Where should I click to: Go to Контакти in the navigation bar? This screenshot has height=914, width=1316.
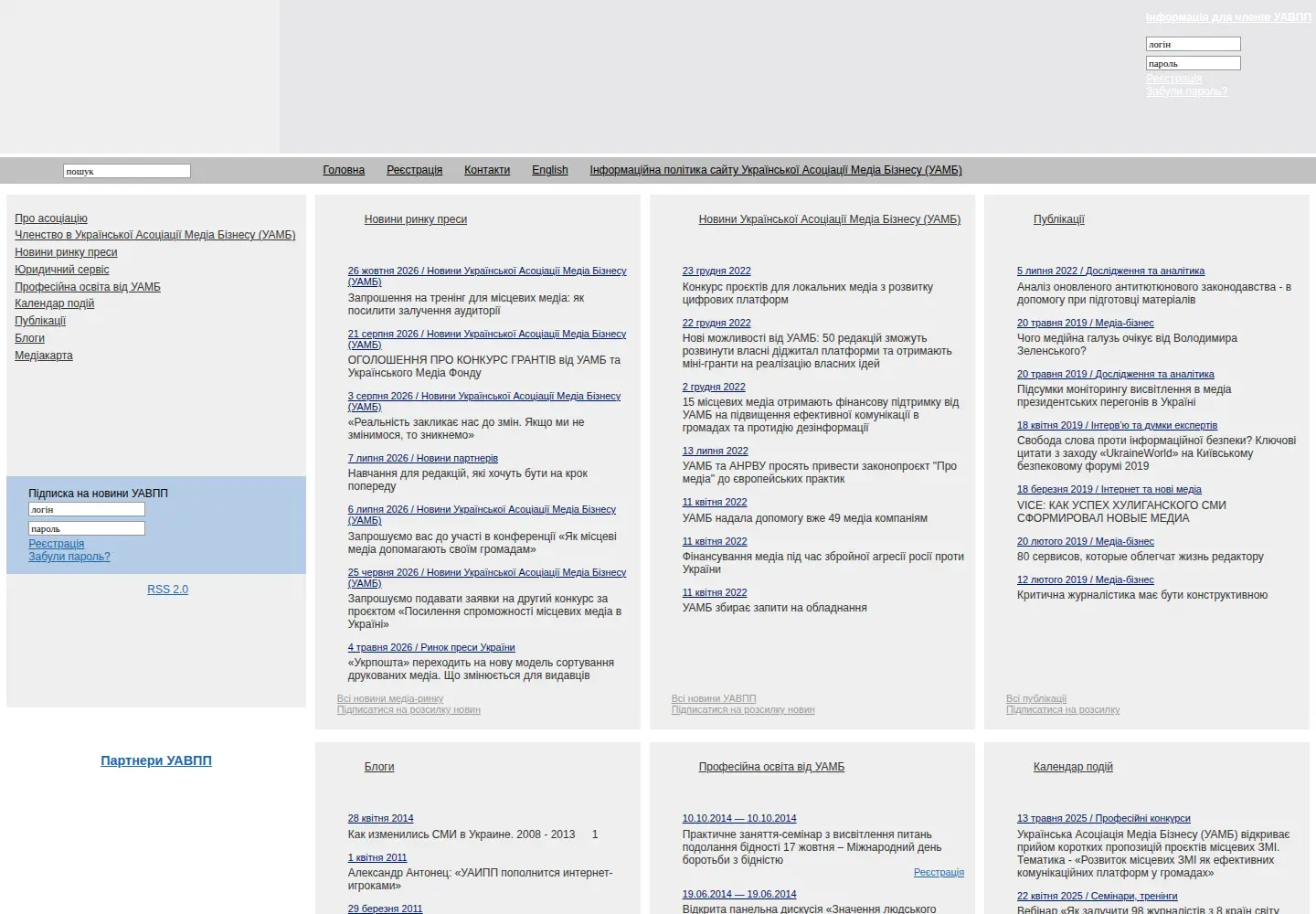point(487,170)
